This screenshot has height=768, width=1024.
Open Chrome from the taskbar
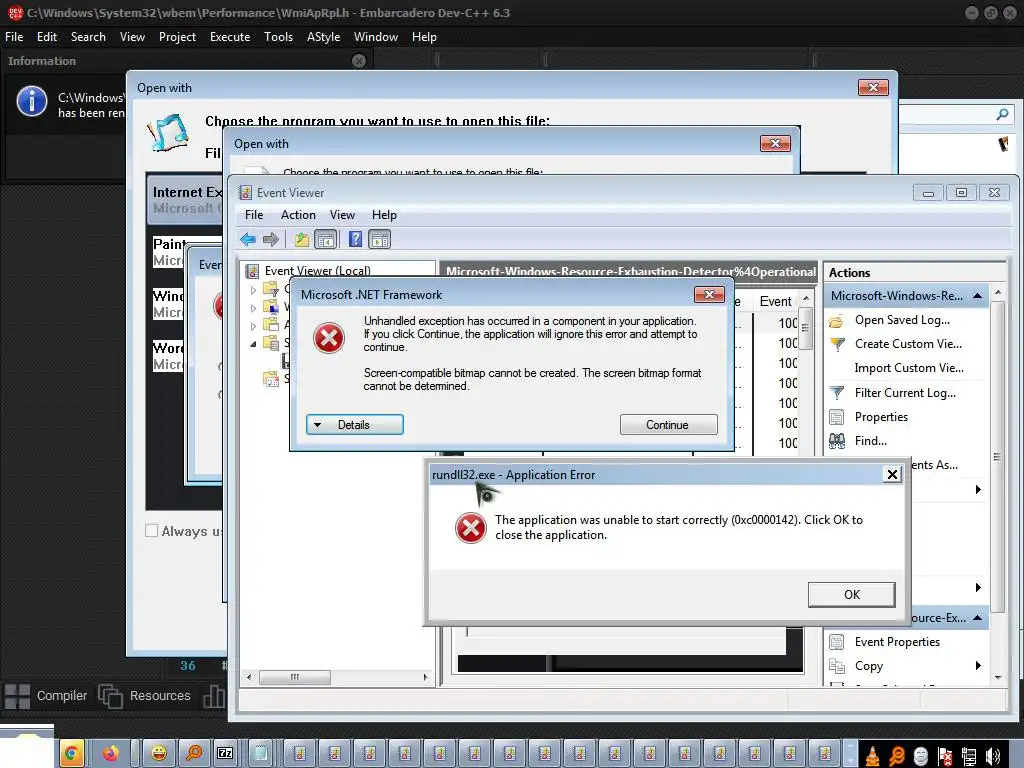pos(71,754)
